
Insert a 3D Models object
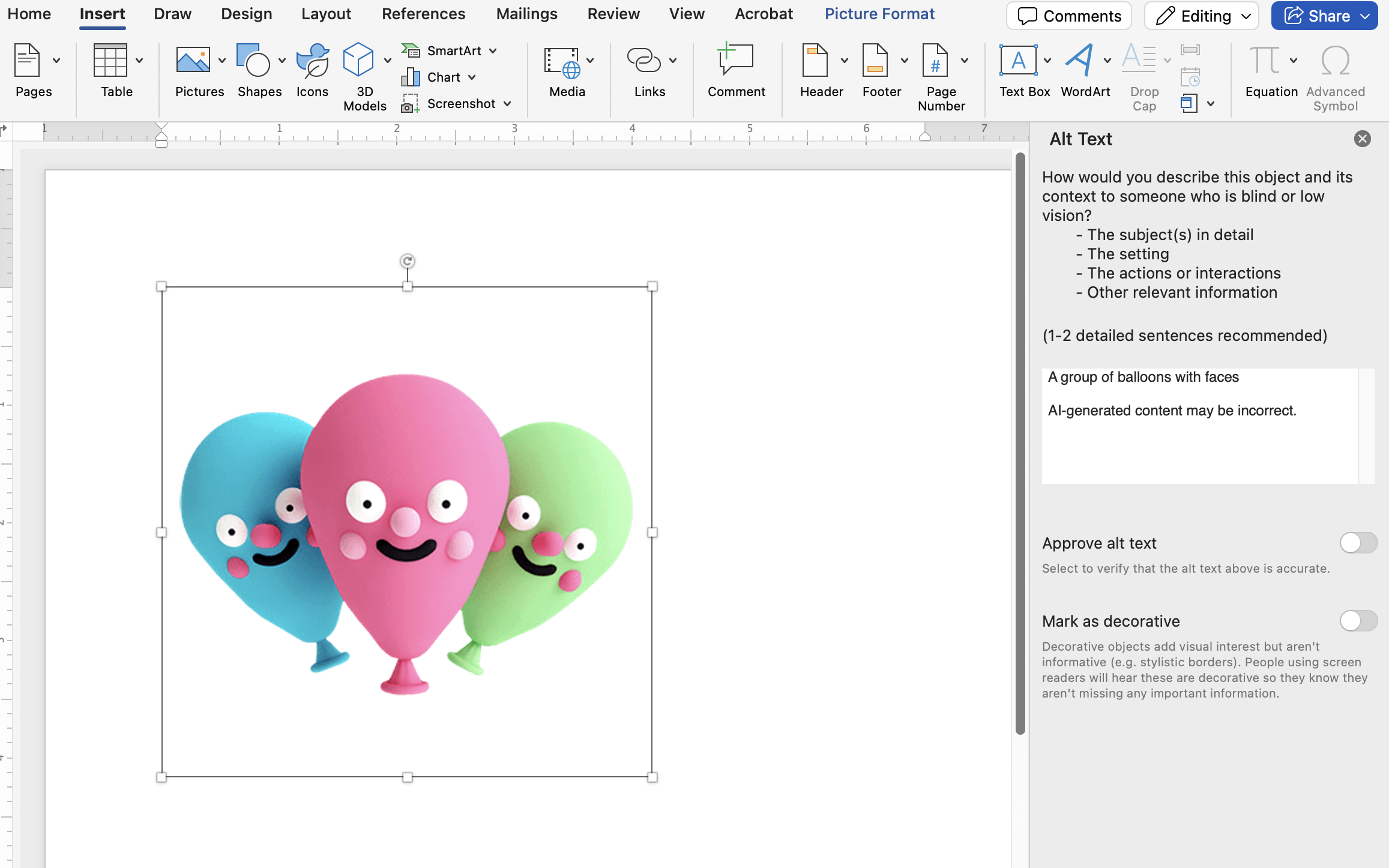358,61
